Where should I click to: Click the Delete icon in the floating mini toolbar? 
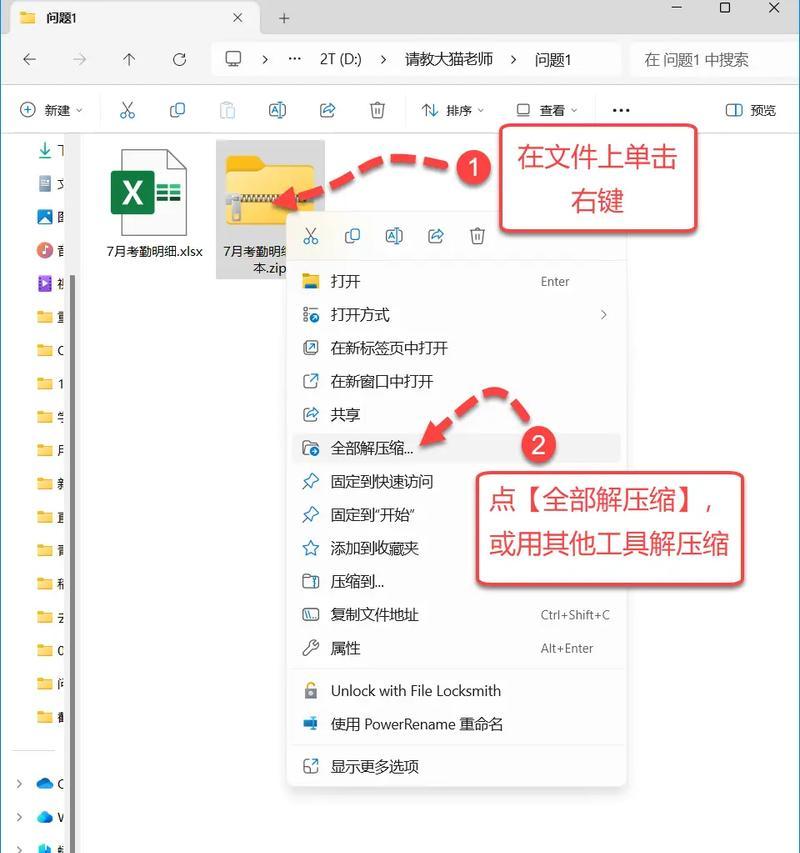477,236
